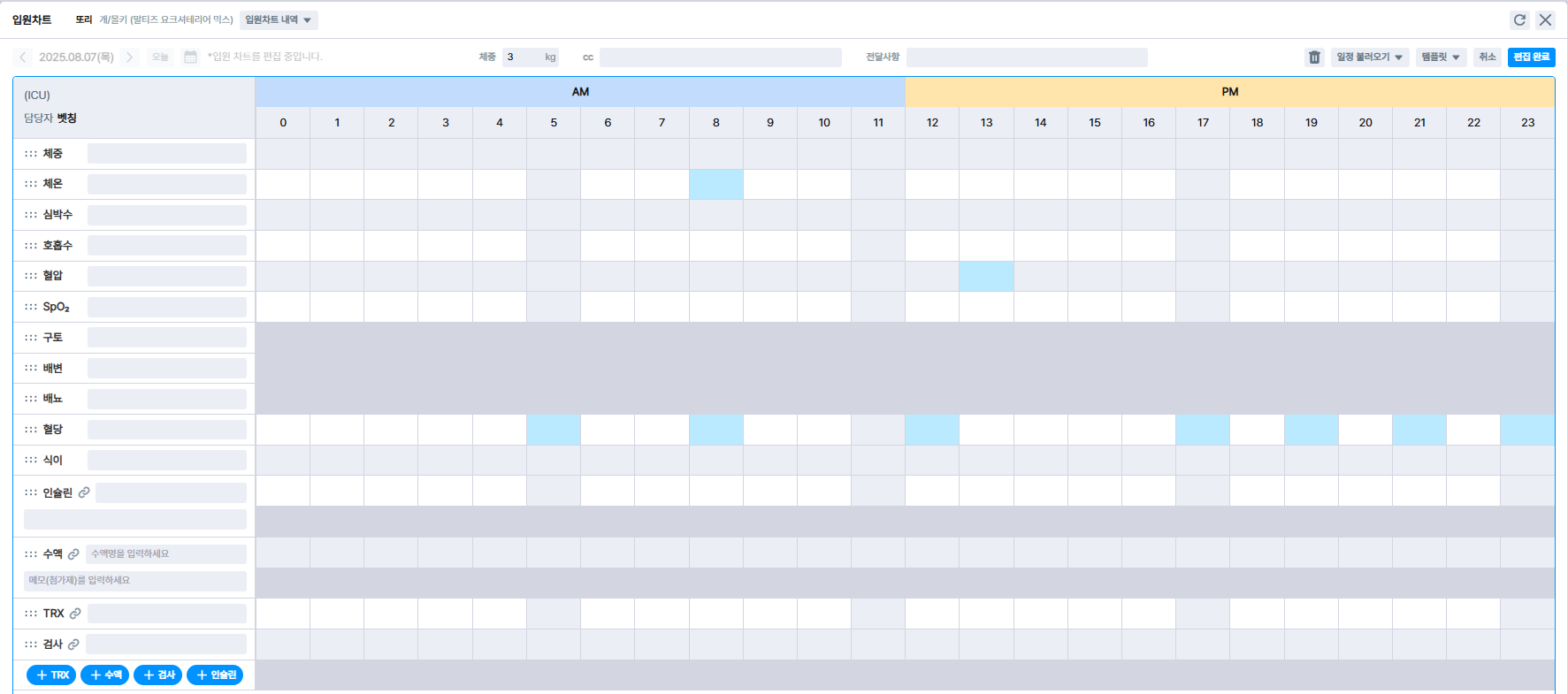Screen dimensions: 1568x694
Task: Click the trash delete icon
Action: 1314,57
